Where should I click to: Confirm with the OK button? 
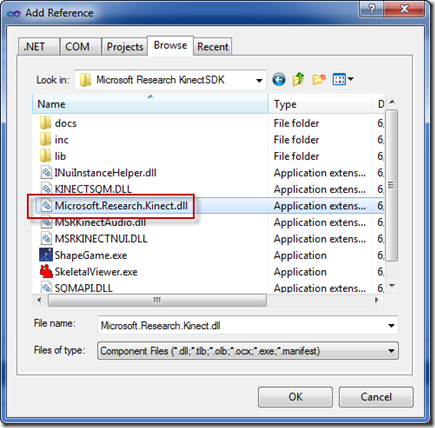[x=295, y=397]
